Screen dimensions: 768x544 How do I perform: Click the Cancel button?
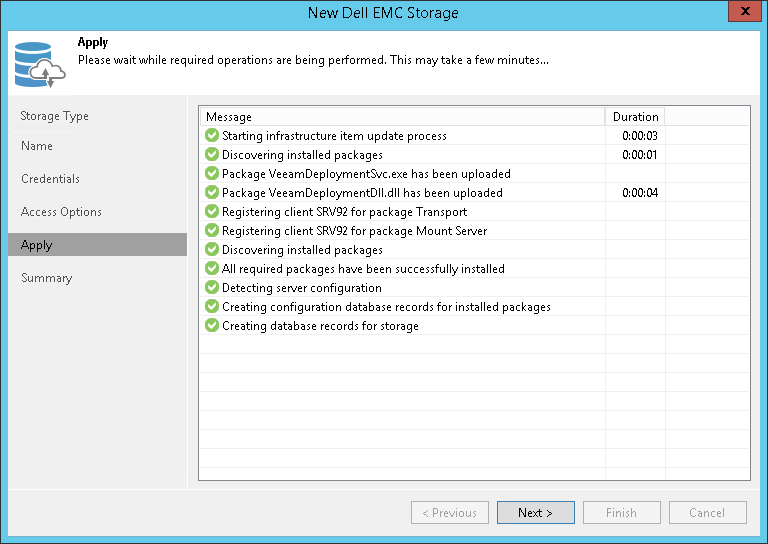707,513
